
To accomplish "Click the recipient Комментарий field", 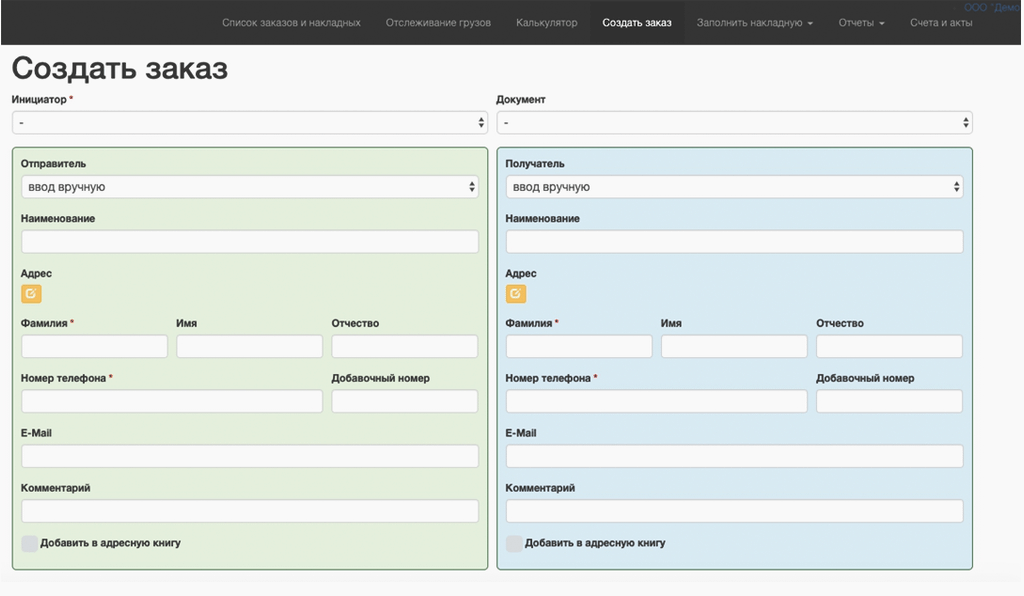I will click(x=734, y=510).
